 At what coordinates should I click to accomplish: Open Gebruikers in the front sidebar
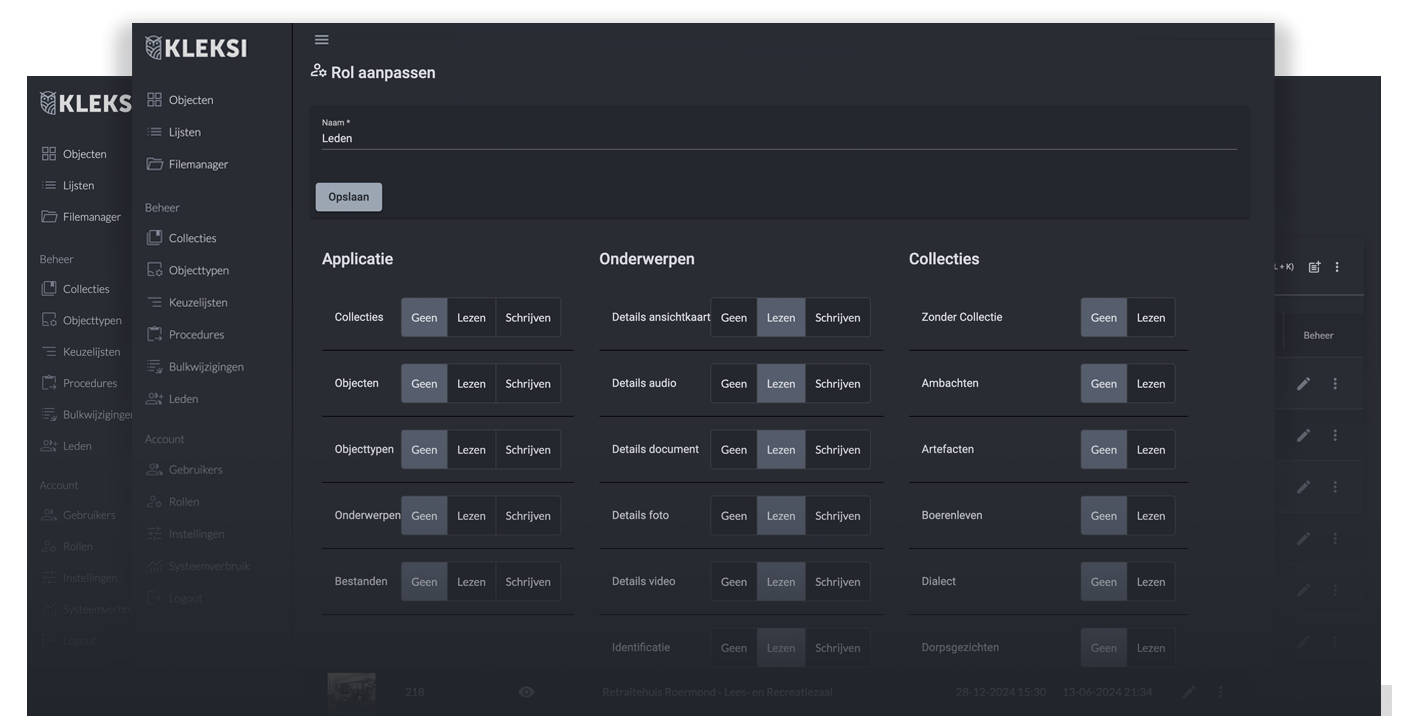195,470
